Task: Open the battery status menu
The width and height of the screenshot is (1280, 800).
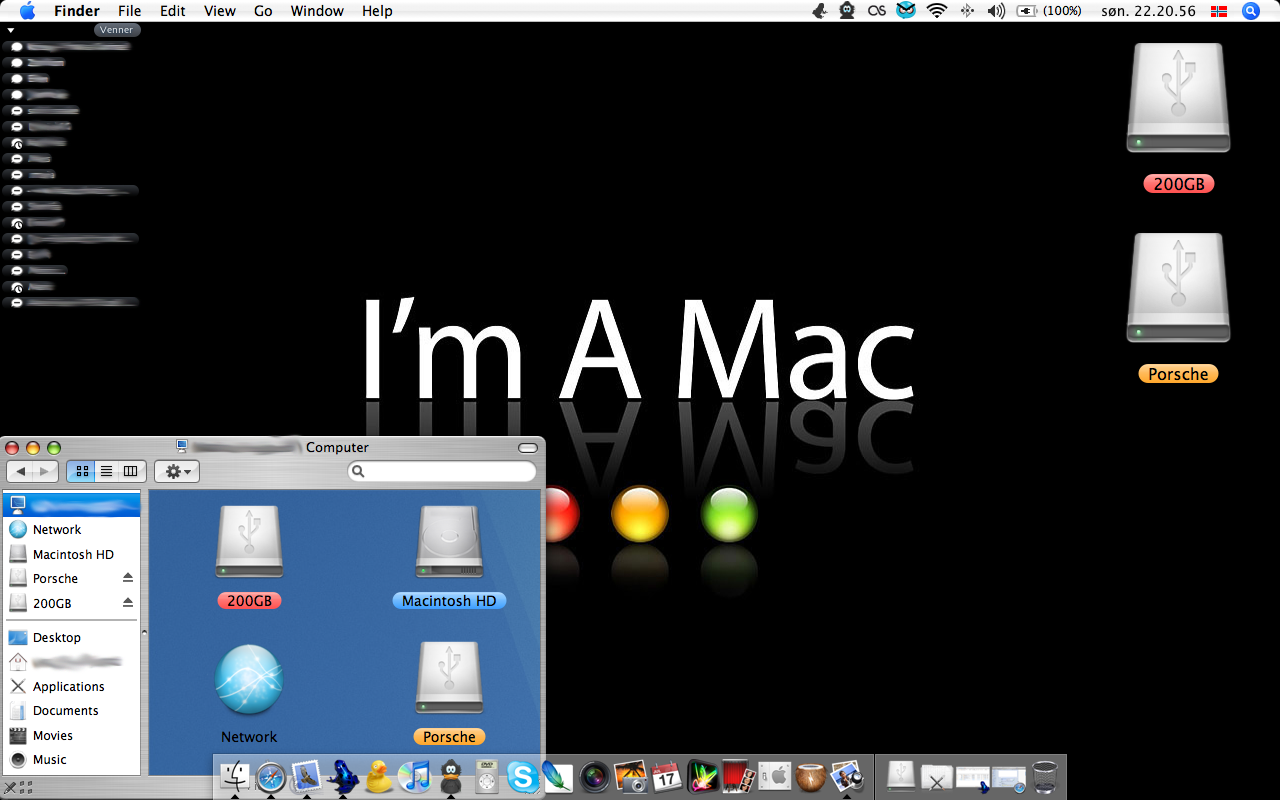Action: (x=1049, y=11)
